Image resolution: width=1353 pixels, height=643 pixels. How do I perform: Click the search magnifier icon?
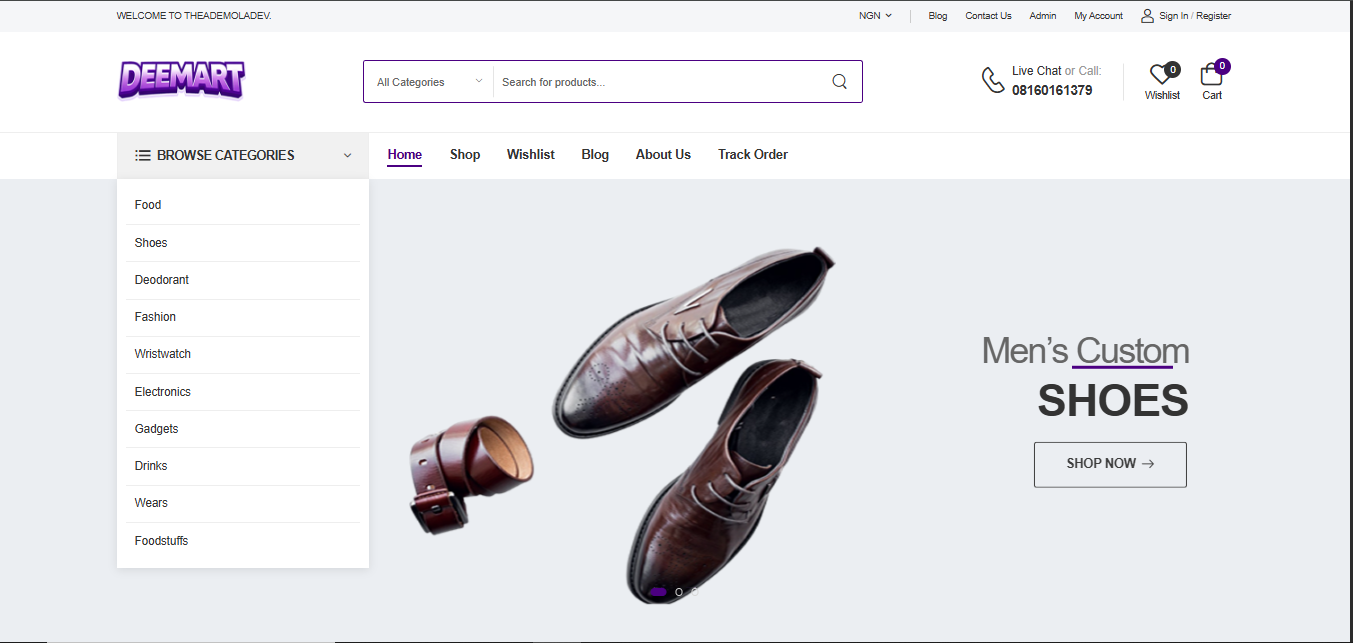(839, 82)
